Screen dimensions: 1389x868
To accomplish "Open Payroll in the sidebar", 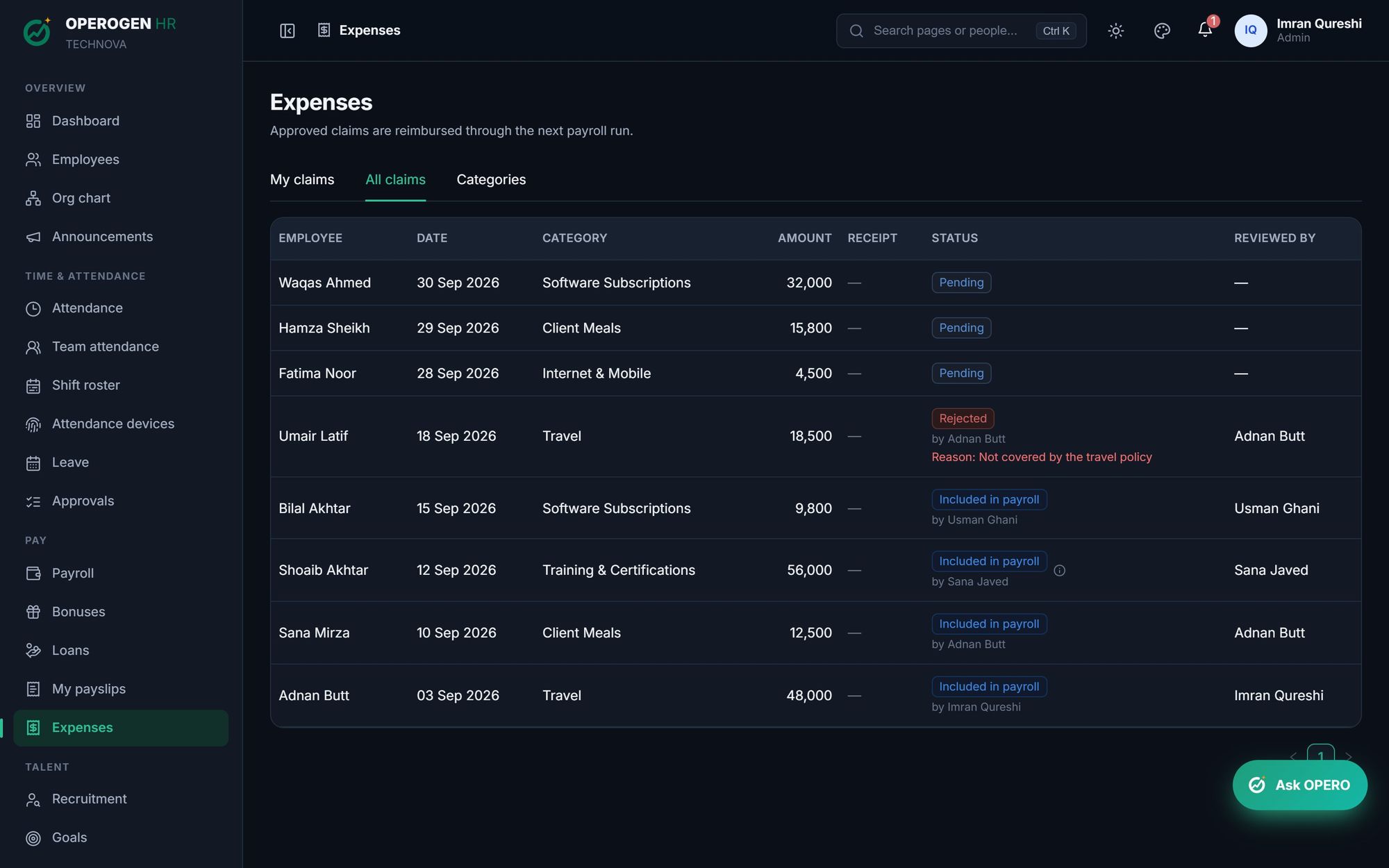I will [x=121, y=574].
